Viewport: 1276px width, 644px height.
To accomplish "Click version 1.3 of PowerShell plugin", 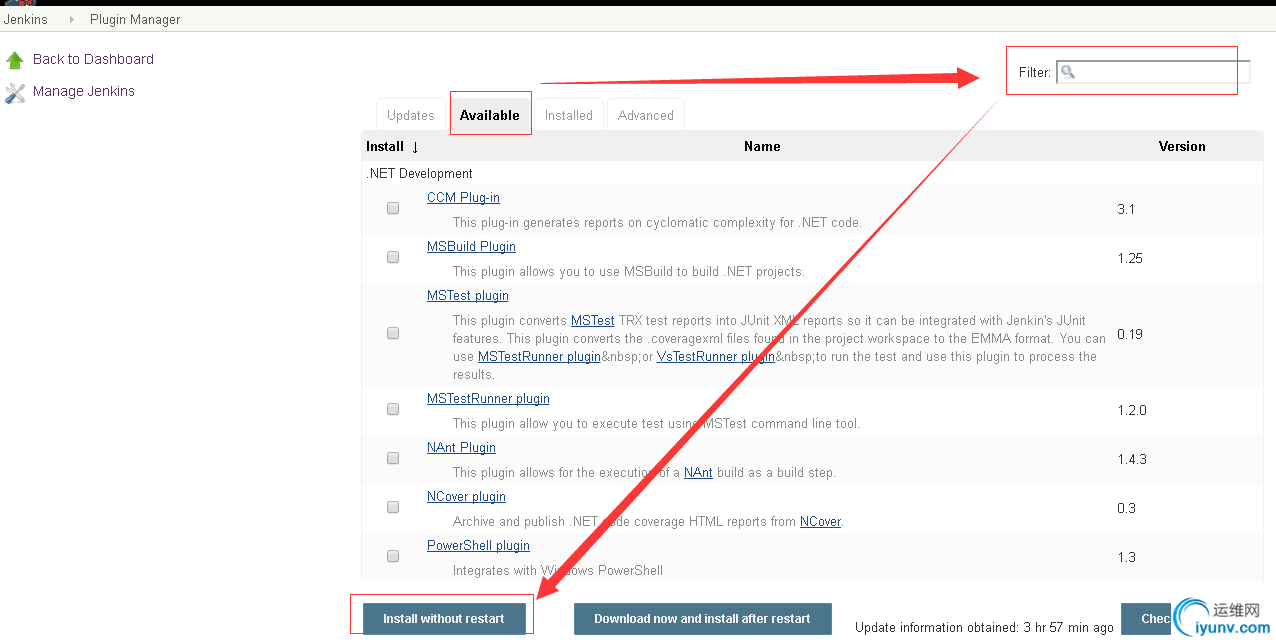I will click(x=1127, y=557).
